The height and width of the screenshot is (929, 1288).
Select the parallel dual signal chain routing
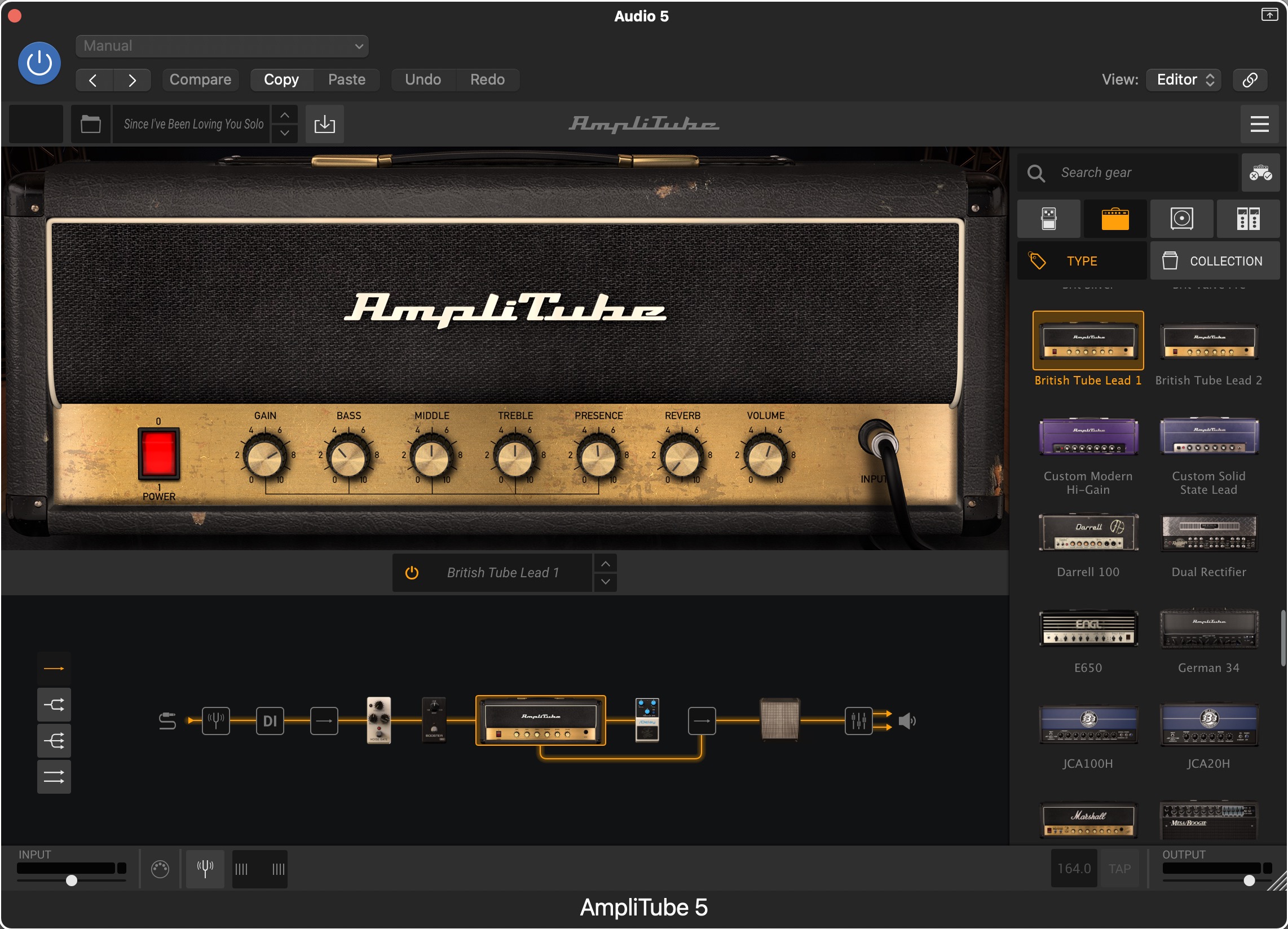54,777
